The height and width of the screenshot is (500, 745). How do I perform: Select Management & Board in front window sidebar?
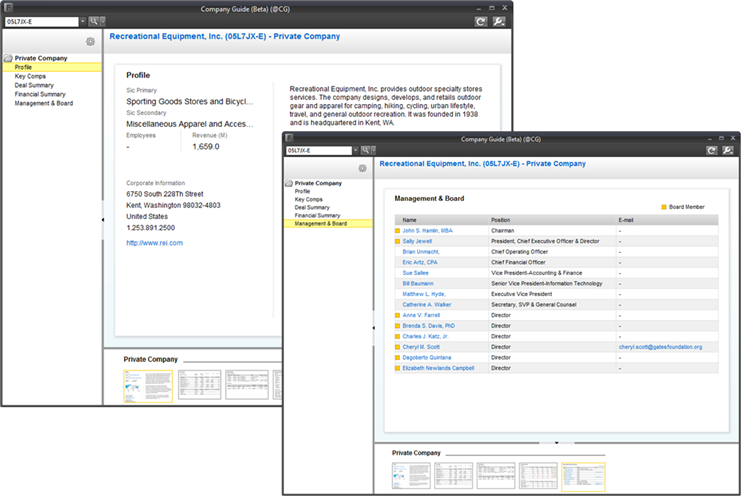pyautogui.click(x=328, y=223)
